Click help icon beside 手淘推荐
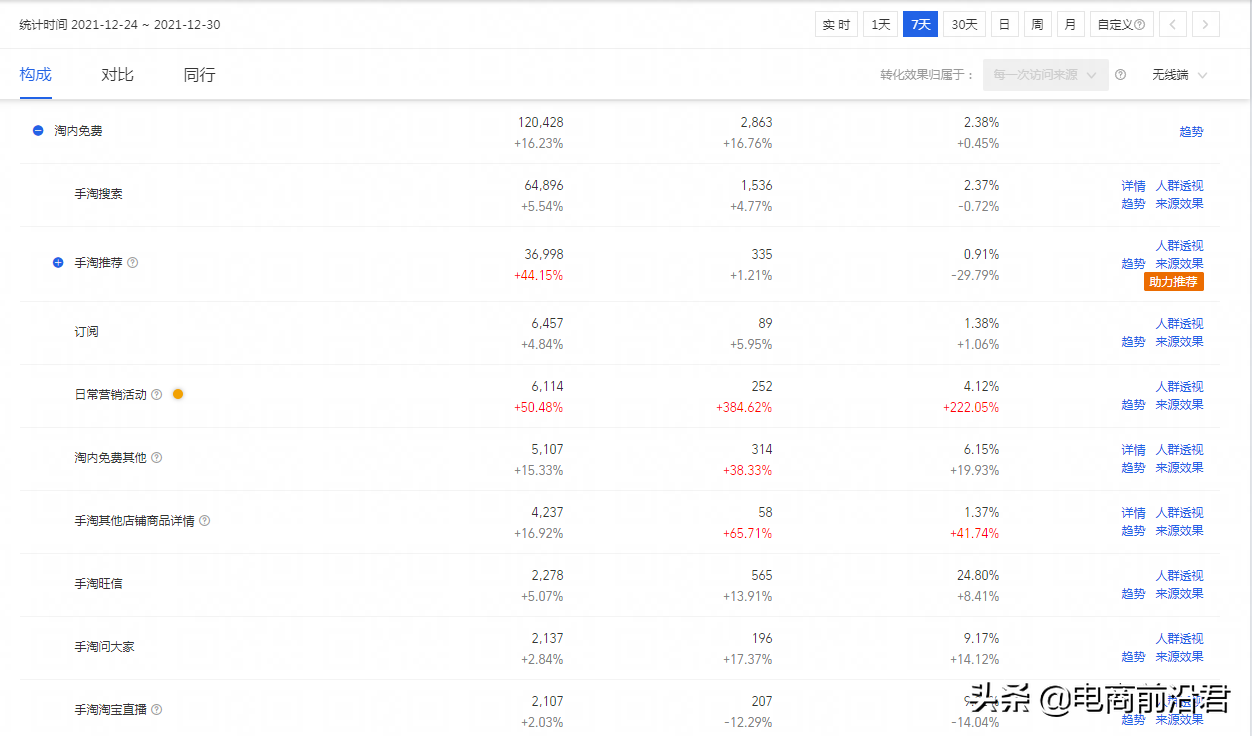 133,263
